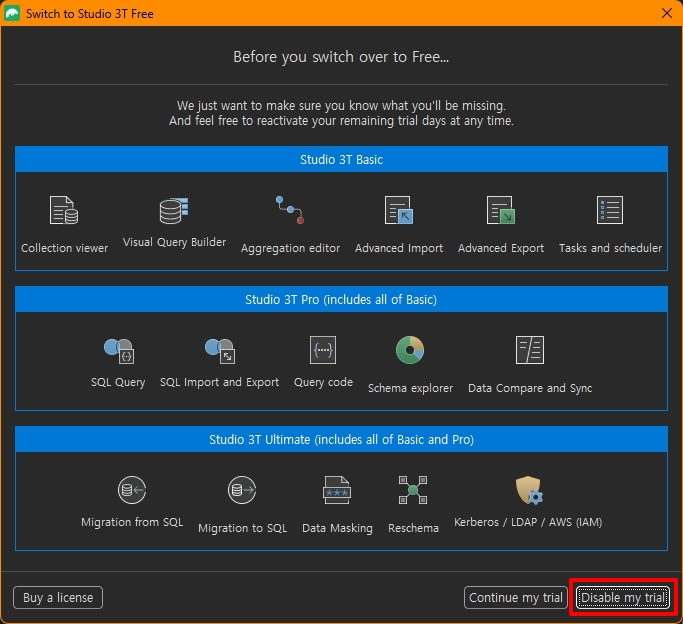Click the SQL Import and Export icon
683x624 pixels.
tap(220, 351)
